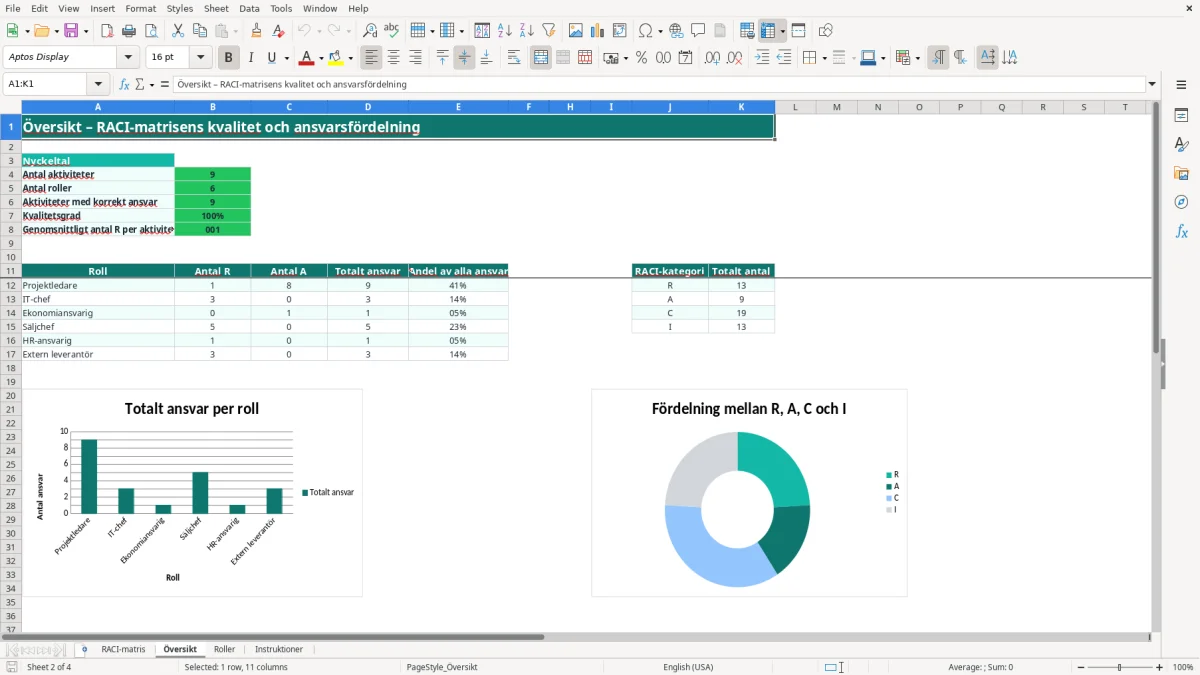Select row 12 header
The width and height of the screenshot is (1200, 675).
click(x=11, y=285)
